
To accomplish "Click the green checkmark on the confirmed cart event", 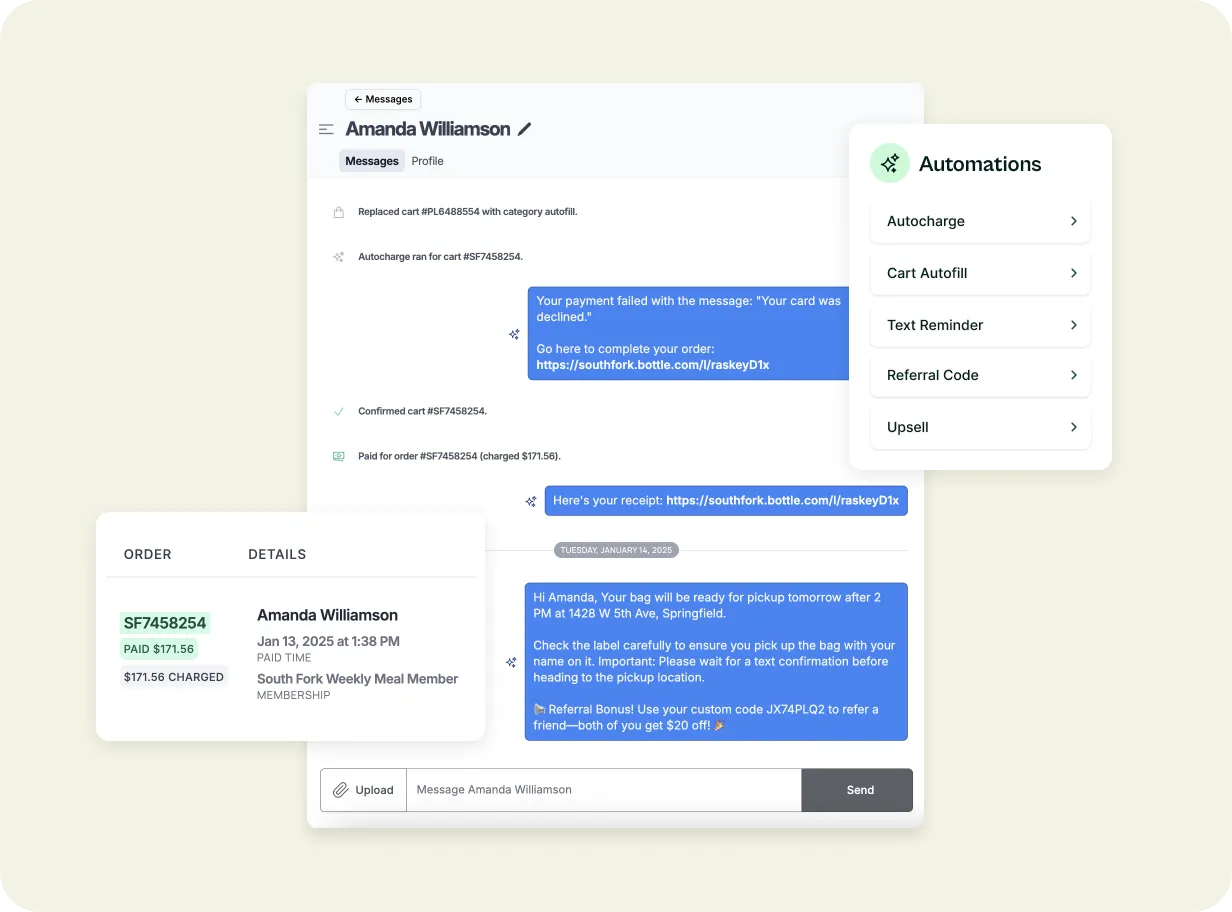I will coord(339,411).
